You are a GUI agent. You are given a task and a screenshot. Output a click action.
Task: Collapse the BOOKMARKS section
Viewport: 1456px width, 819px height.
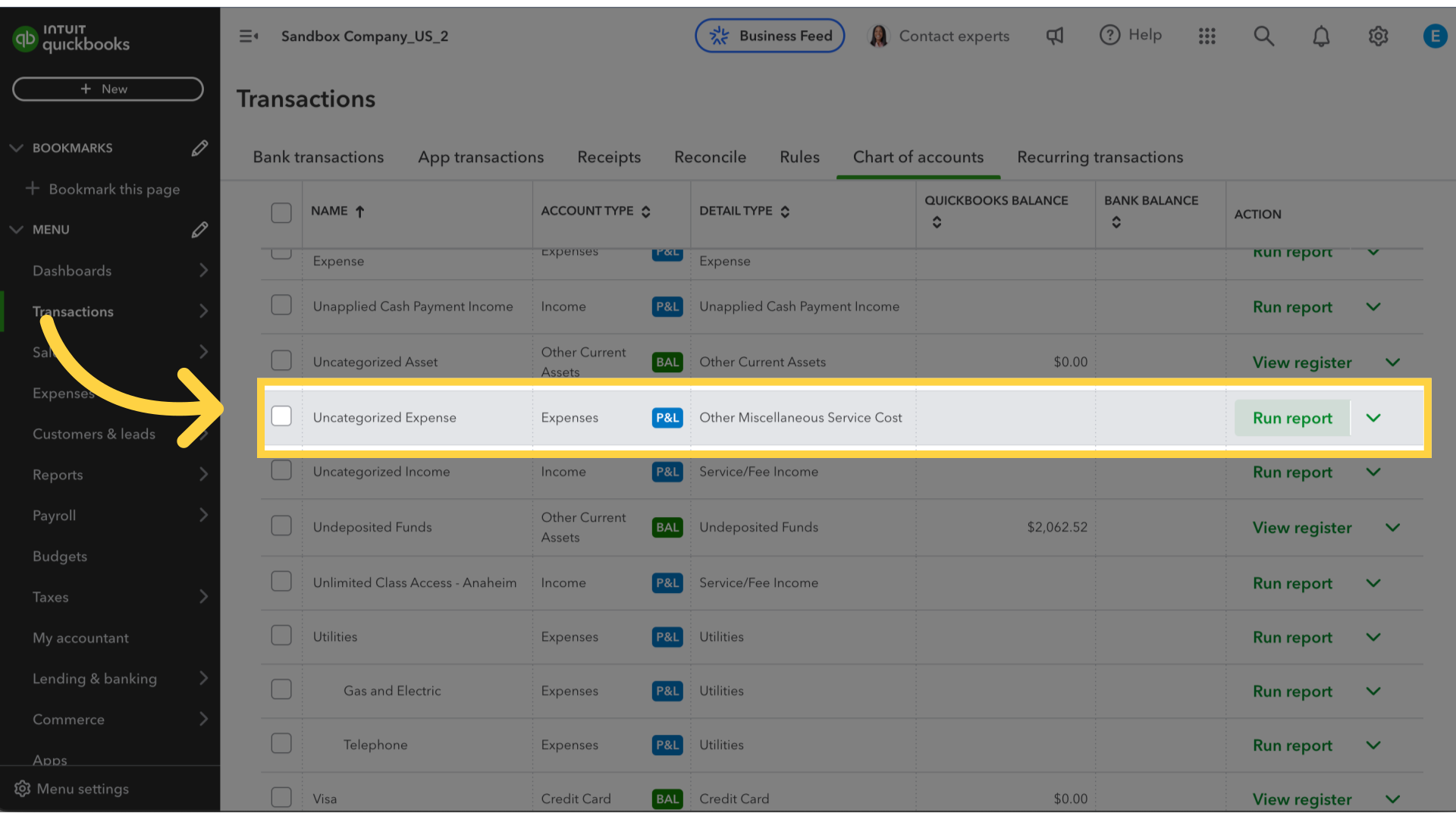click(16, 148)
